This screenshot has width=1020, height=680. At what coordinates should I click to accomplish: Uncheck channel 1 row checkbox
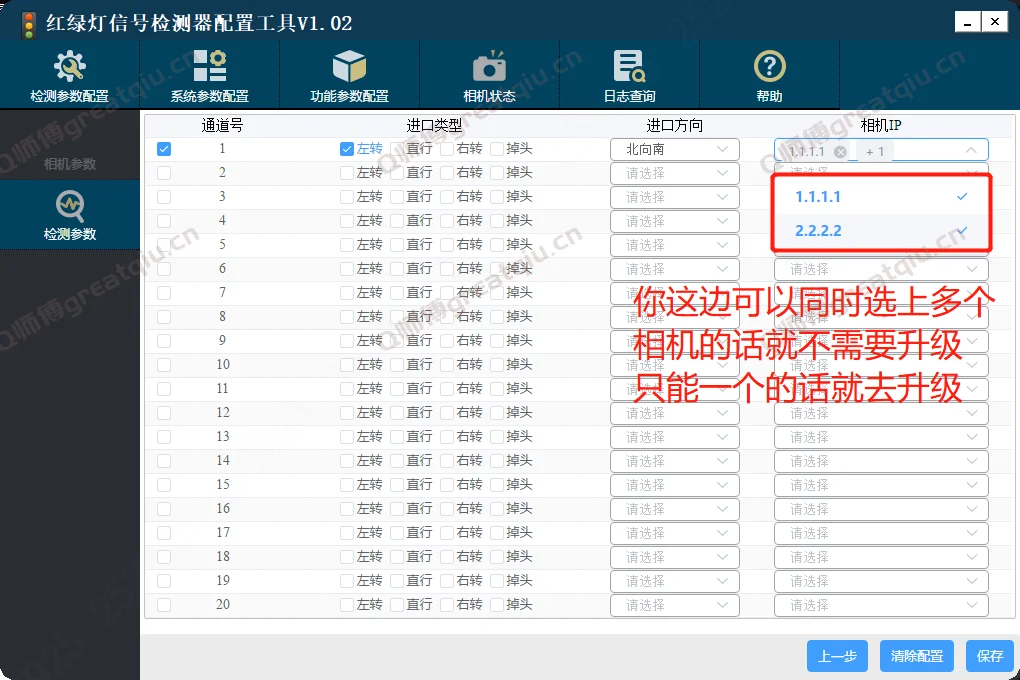(x=164, y=148)
